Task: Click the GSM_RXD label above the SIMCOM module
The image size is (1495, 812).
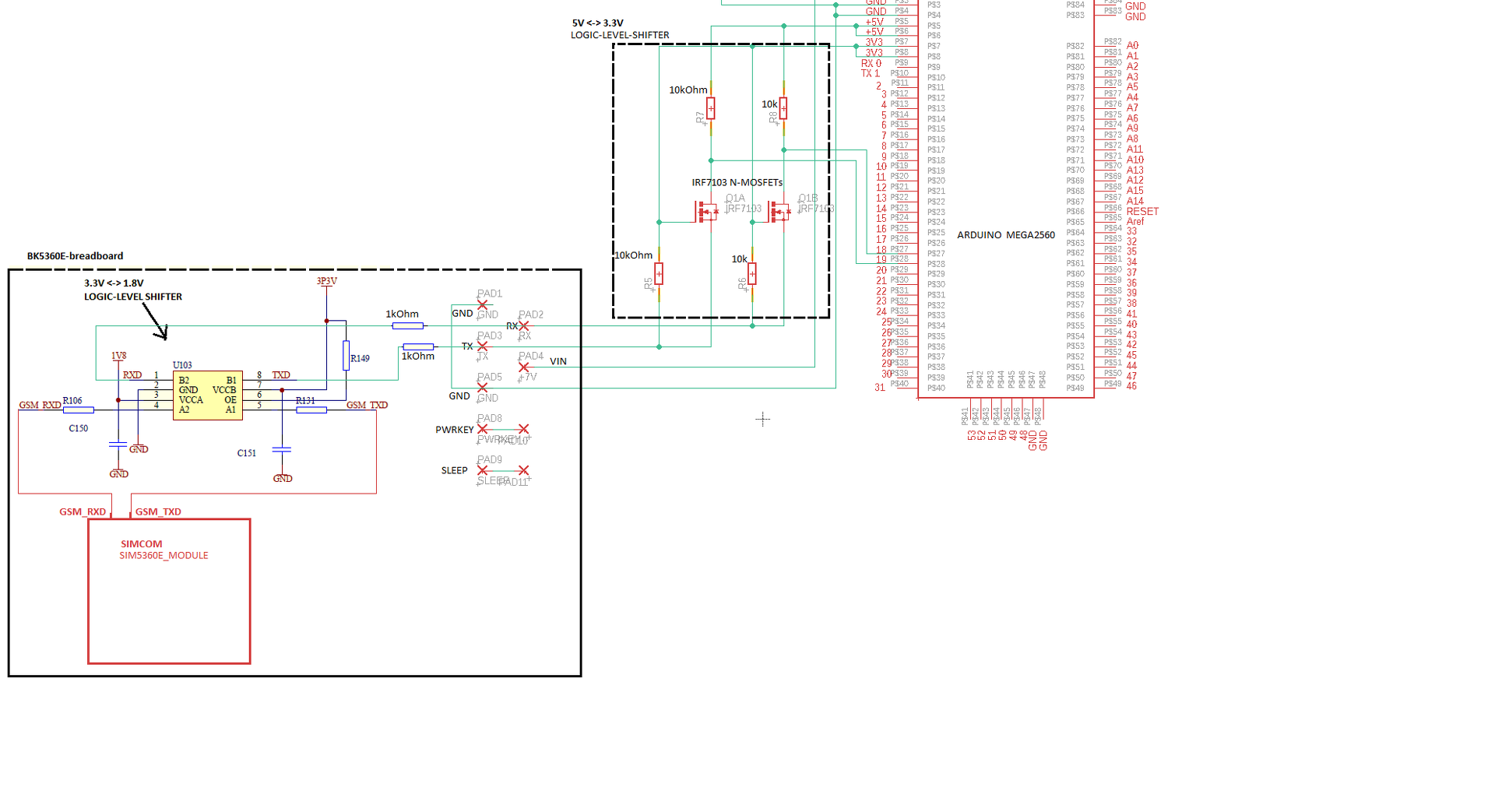Action: pos(83,512)
